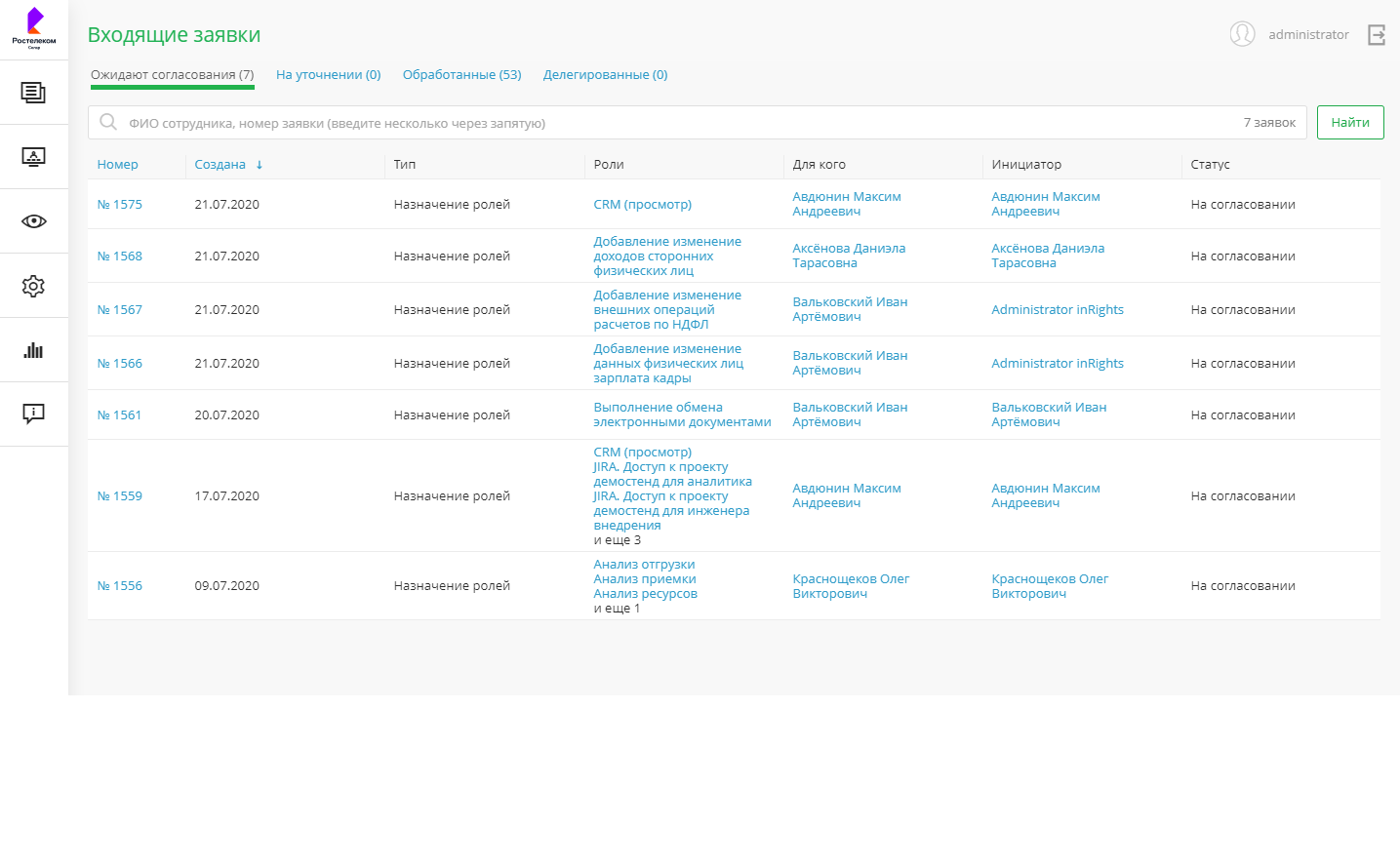
Task: Sort requests by the Номер column
Action: (x=117, y=165)
